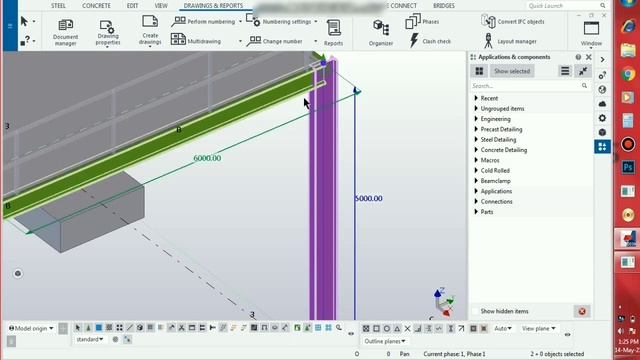The width and height of the screenshot is (640, 360).
Task: Toggle Show hidden items checkbox
Action: pos(475,311)
